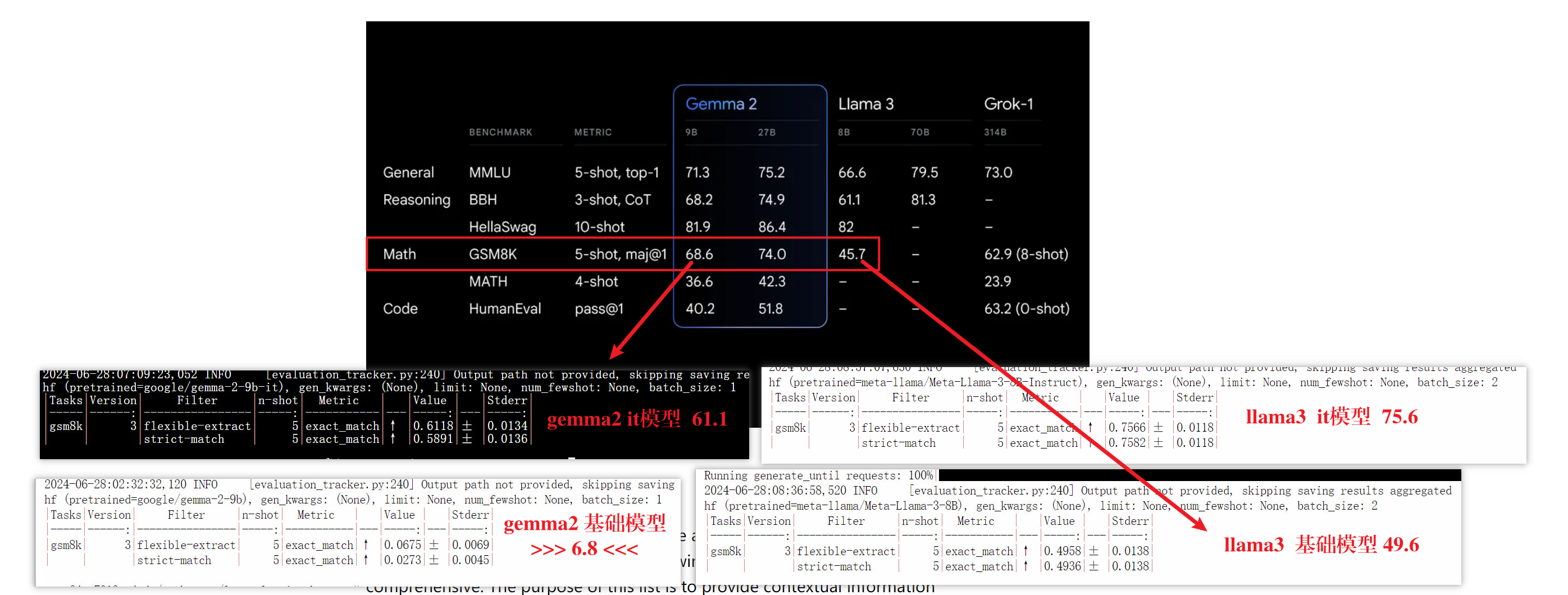
Task: Click the red 'llama3 it模型 75.6' annotation
Action: (1331, 417)
